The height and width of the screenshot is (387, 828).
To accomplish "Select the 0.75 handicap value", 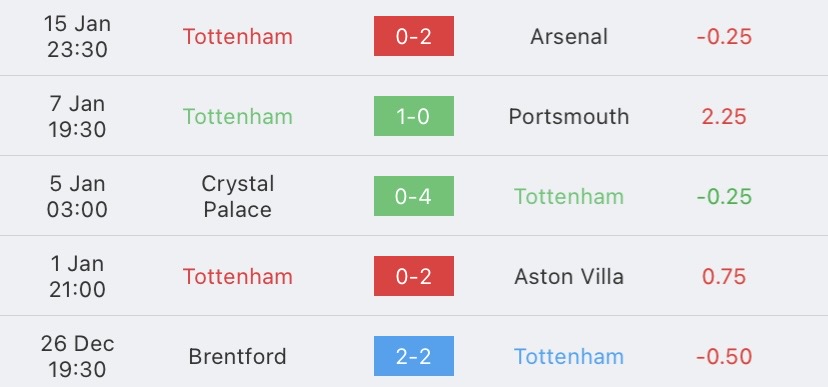I will click(724, 277).
